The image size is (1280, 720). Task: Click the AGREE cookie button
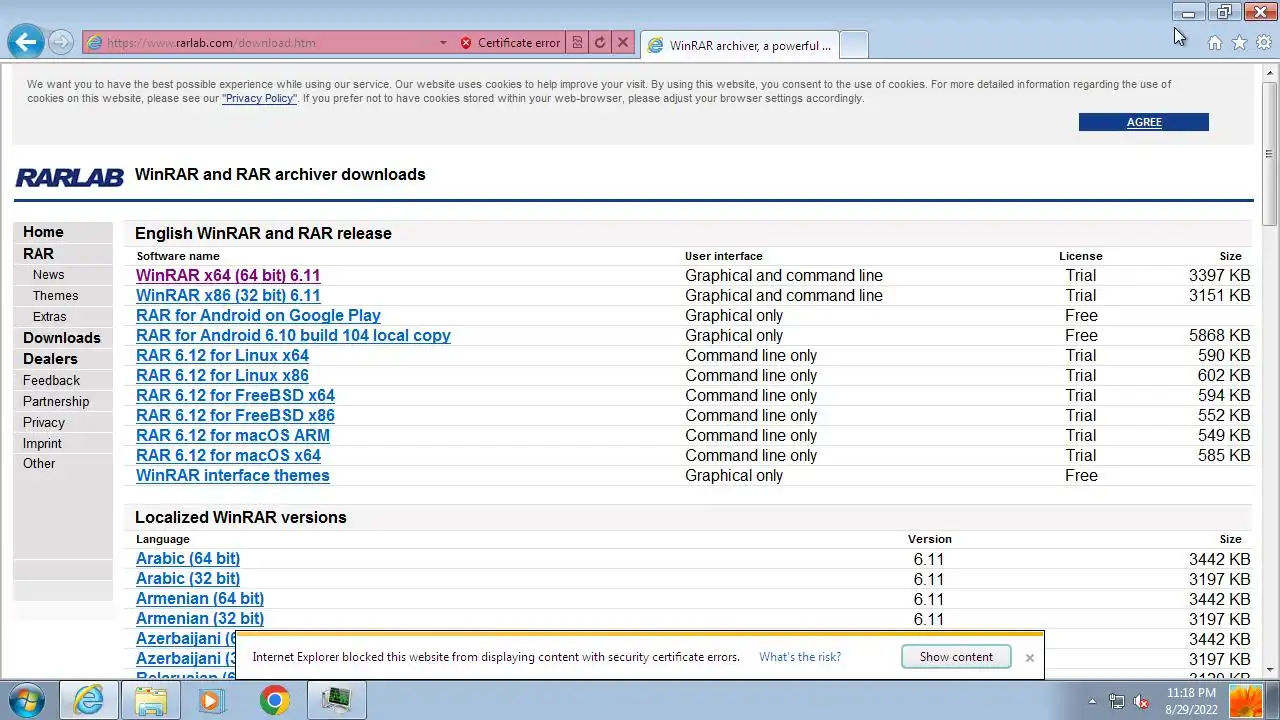pos(1143,122)
